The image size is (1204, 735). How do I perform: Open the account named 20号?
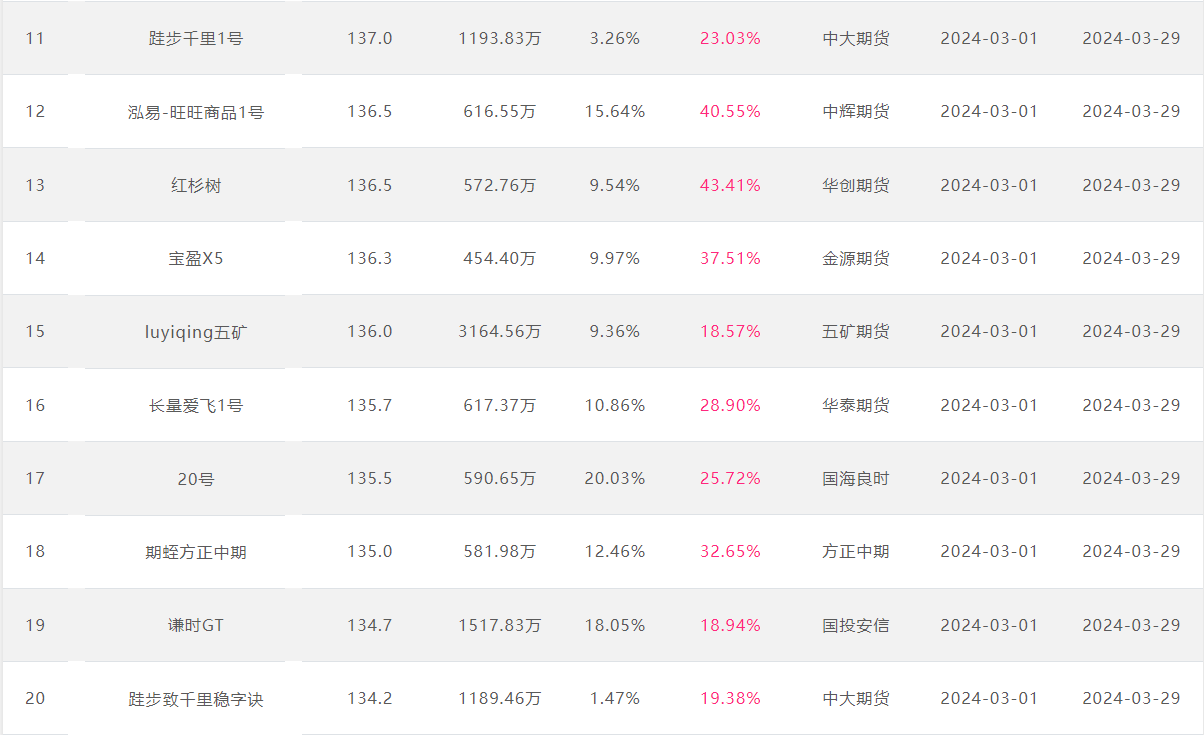point(195,479)
